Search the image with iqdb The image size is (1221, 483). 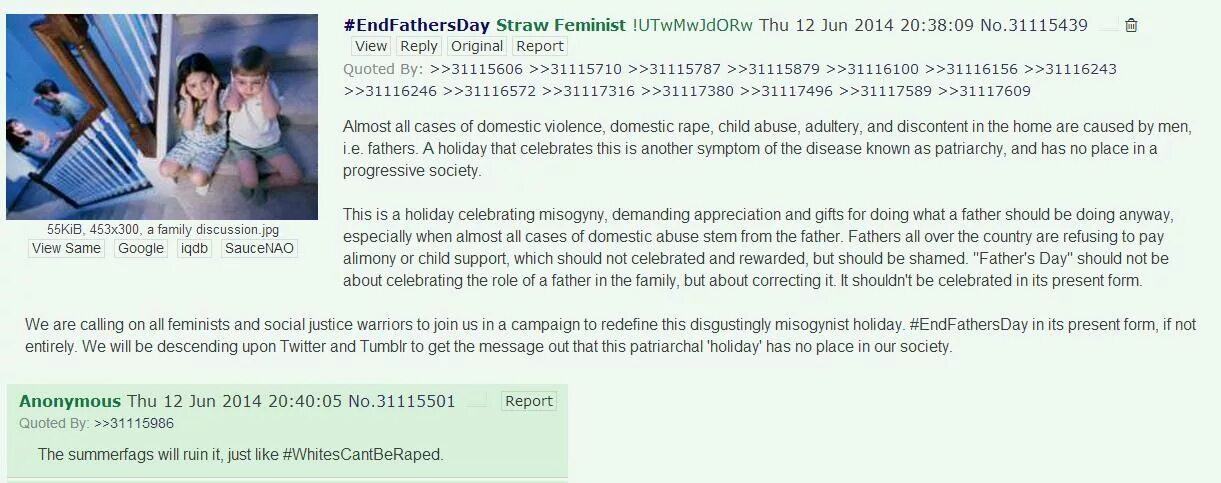point(195,248)
